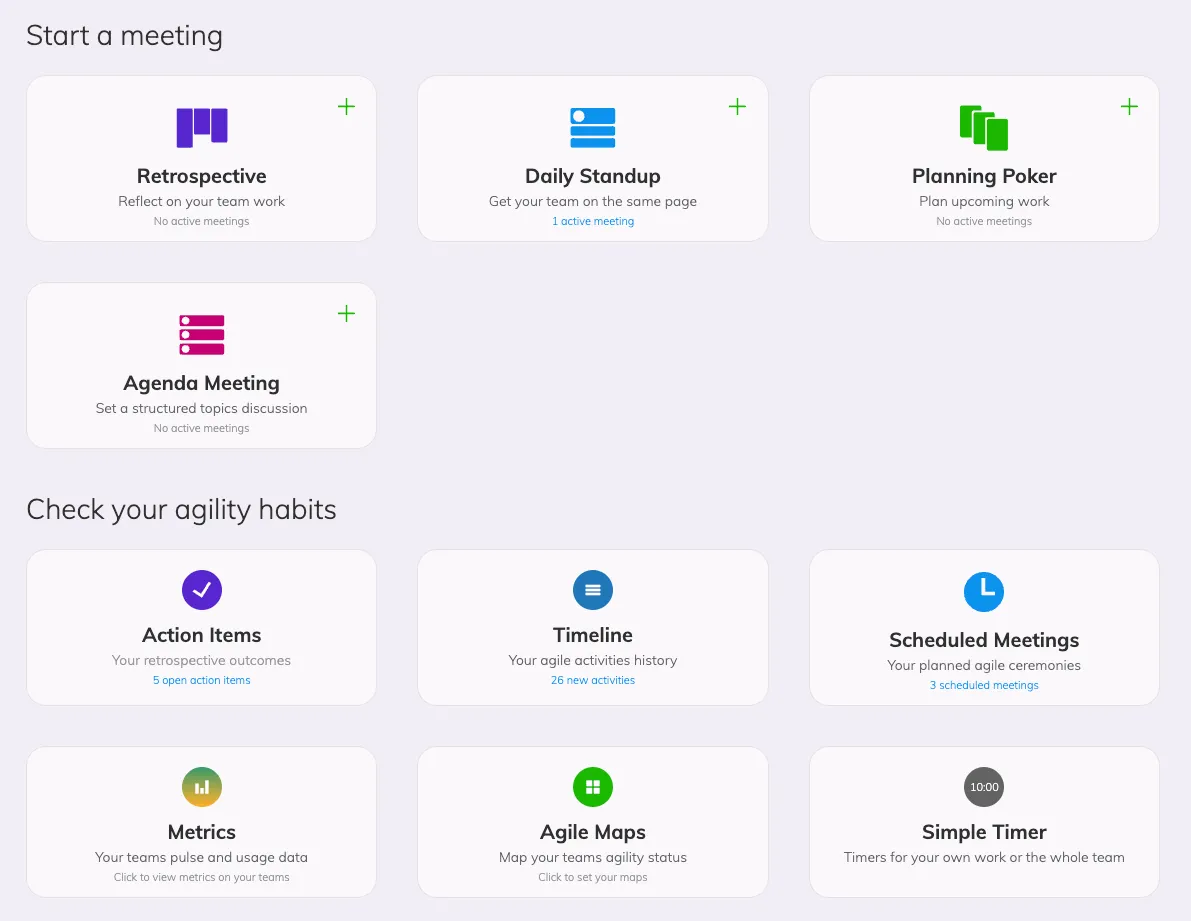The image size is (1191, 921).
Task: Click the green Planning Poker cards icon
Action: tap(984, 128)
